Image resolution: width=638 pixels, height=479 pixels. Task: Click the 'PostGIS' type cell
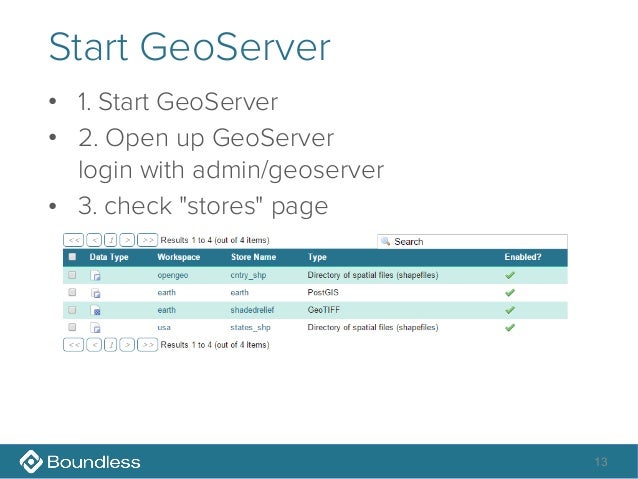click(x=323, y=293)
